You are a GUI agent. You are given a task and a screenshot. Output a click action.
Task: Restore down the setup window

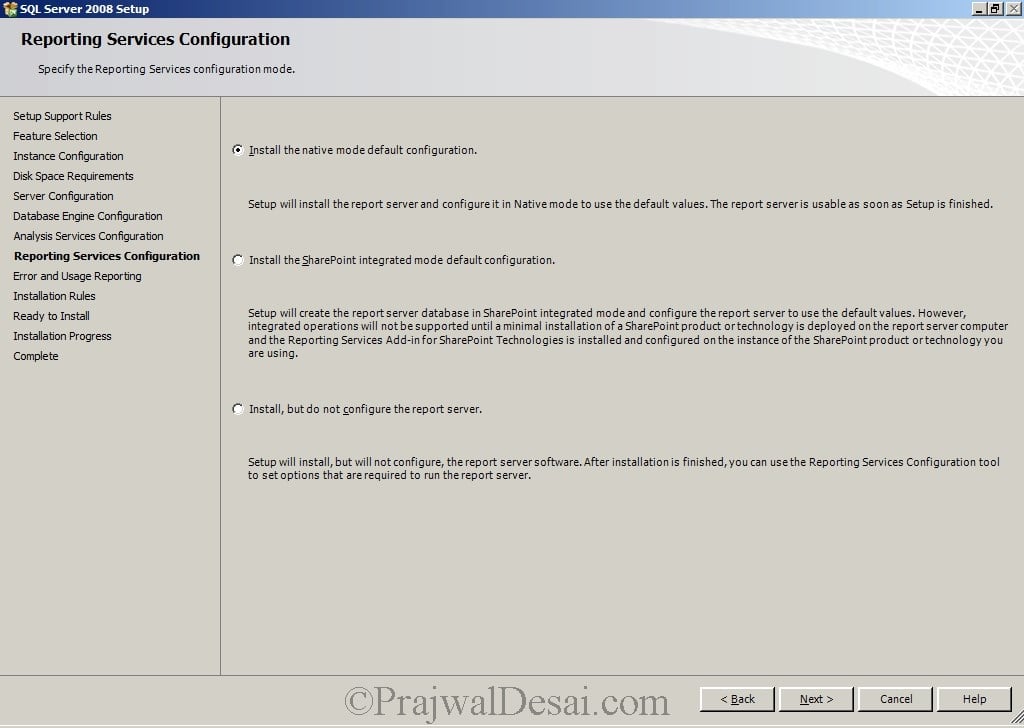(994, 8)
